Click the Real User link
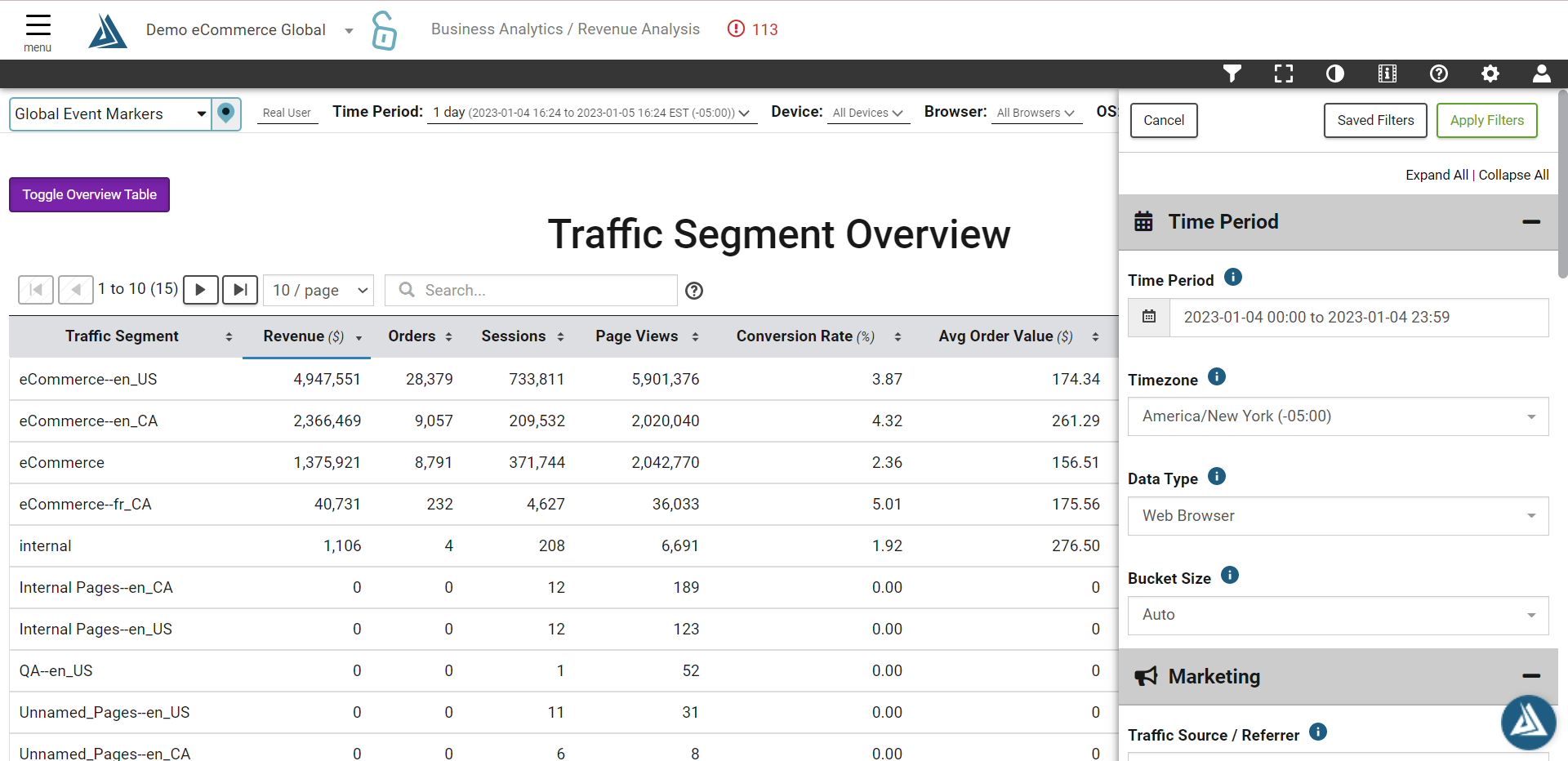The image size is (1568, 761). click(287, 113)
